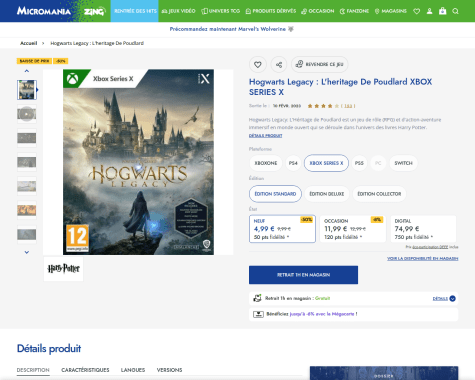Click the Harry Potter brand logo
Image resolution: width=475 pixels, height=380 pixels.
click(63, 269)
